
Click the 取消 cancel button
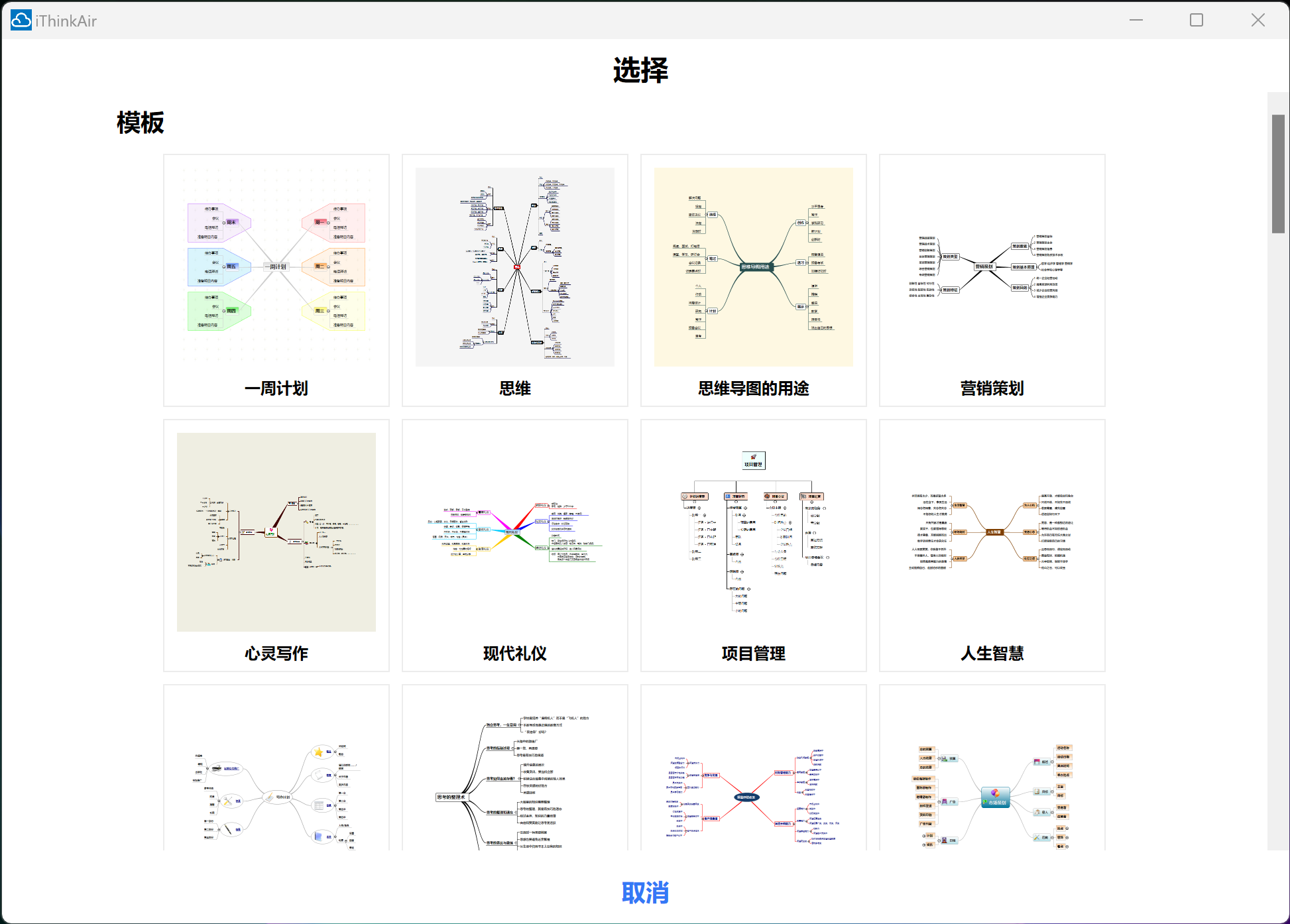(x=645, y=893)
